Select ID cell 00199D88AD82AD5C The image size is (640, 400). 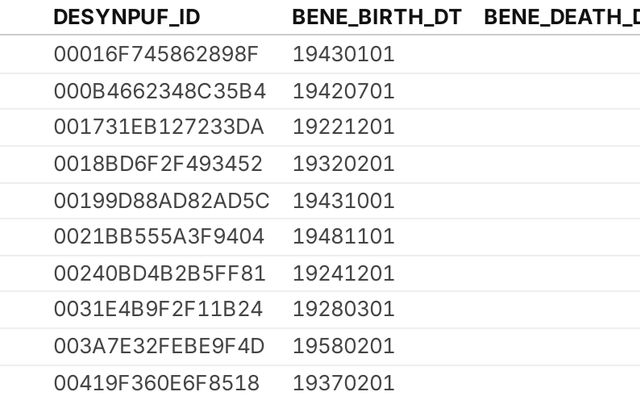(x=161, y=200)
